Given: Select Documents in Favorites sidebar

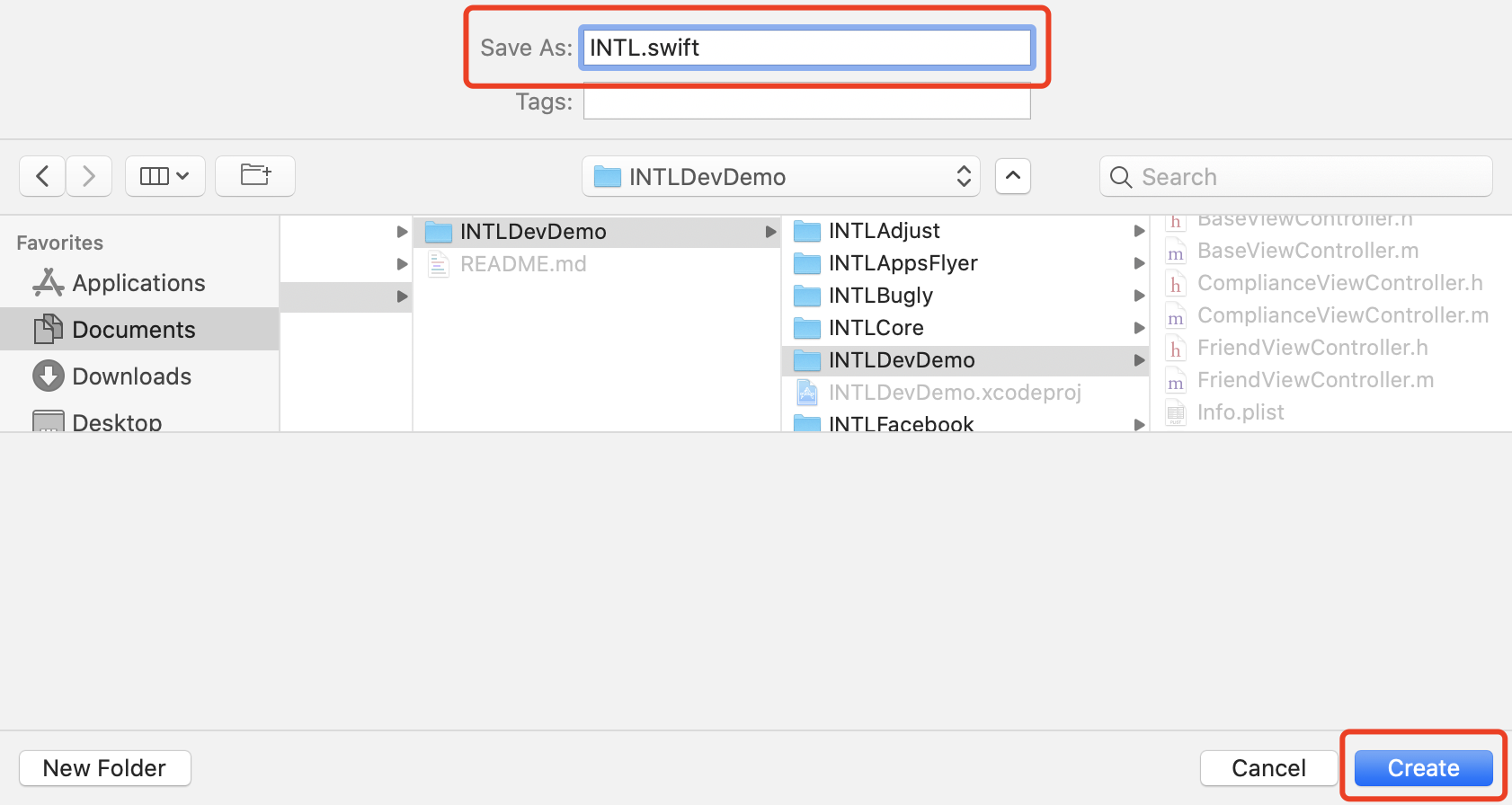Looking at the screenshot, I should [x=139, y=329].
